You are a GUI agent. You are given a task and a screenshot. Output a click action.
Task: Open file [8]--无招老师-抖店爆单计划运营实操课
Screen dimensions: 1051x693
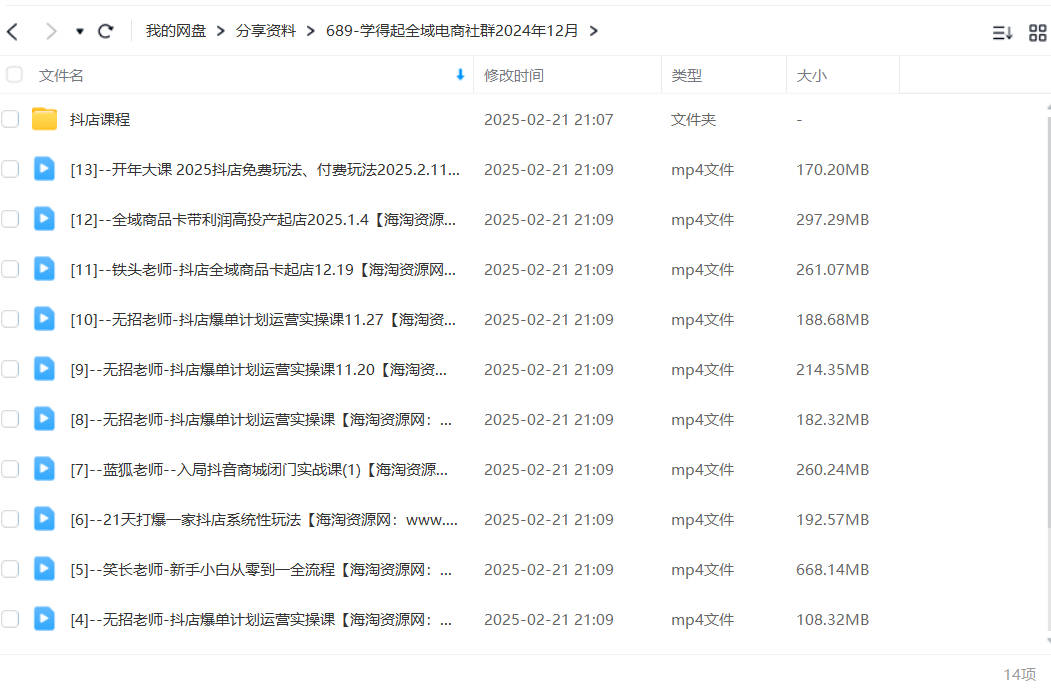pos(261,420)
